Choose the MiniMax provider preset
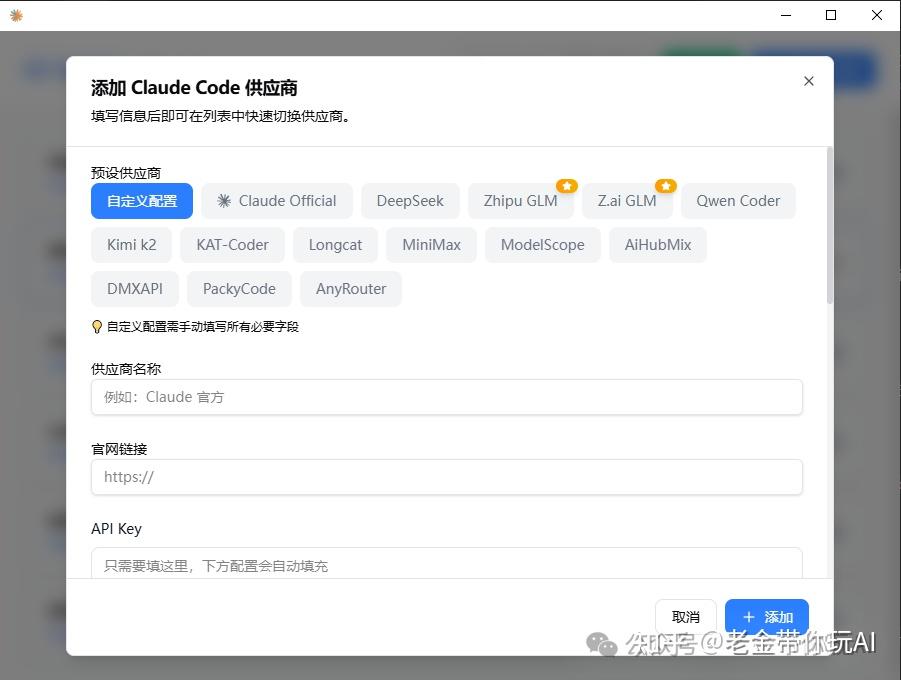The width and height of the screenshot is (901, 680). pos(430,244)
